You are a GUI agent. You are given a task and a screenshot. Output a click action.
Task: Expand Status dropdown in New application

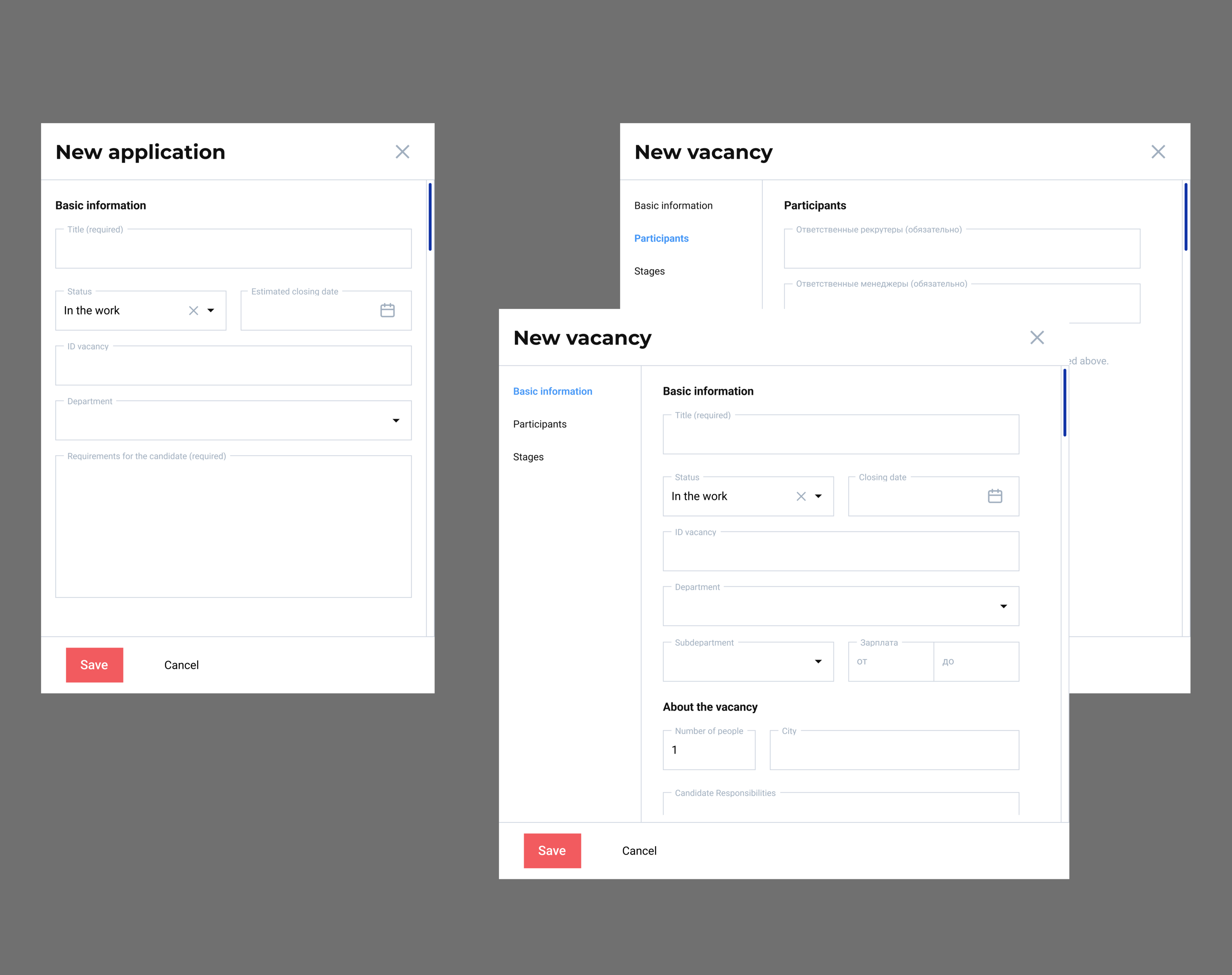point(211,311)
